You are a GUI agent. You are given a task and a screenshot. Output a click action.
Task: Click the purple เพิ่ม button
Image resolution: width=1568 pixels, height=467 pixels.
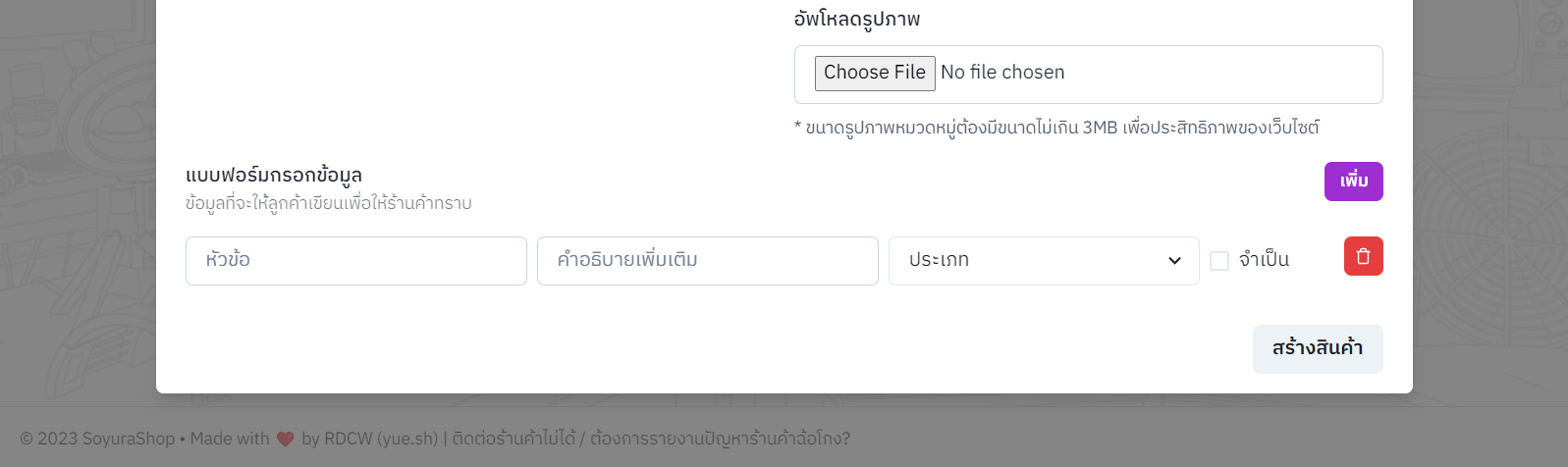click(1353, 182)
